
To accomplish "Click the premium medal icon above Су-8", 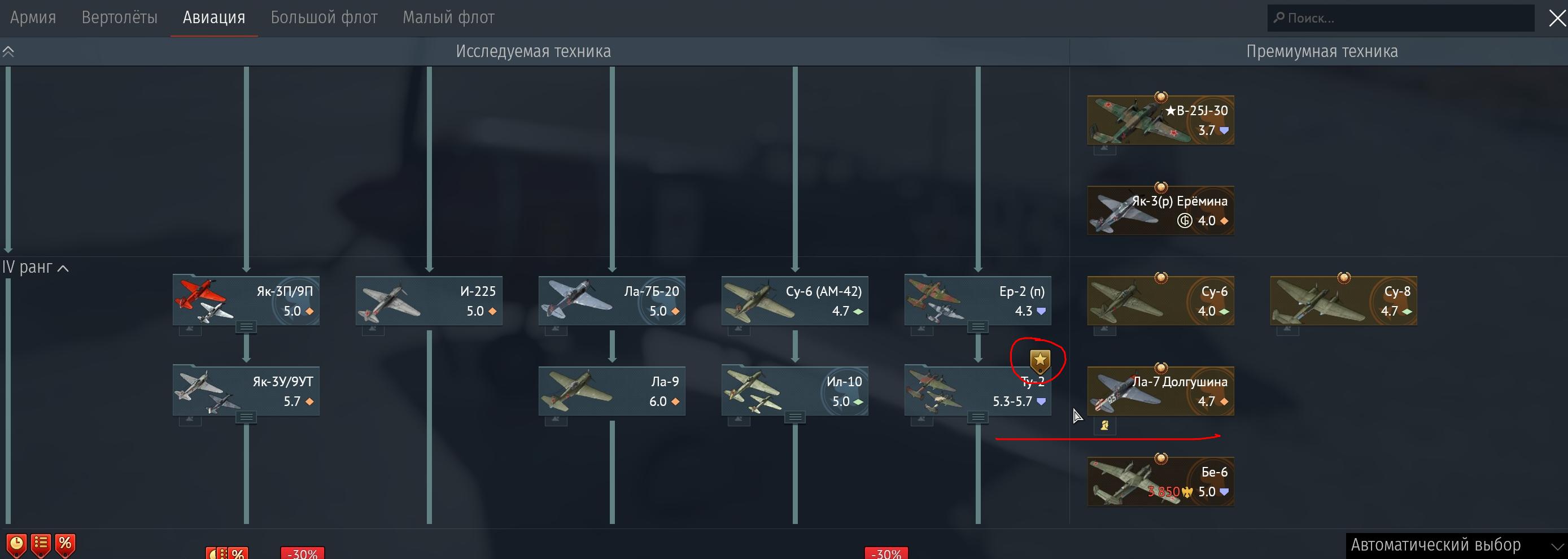I will click(x=1343, y=278).
